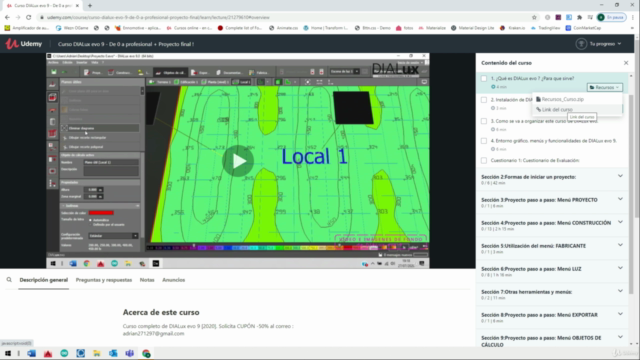Screen dimensions: 640x360
Task: Open lecture 1 ¿Qué es DIALux evo
Action: 532,78
